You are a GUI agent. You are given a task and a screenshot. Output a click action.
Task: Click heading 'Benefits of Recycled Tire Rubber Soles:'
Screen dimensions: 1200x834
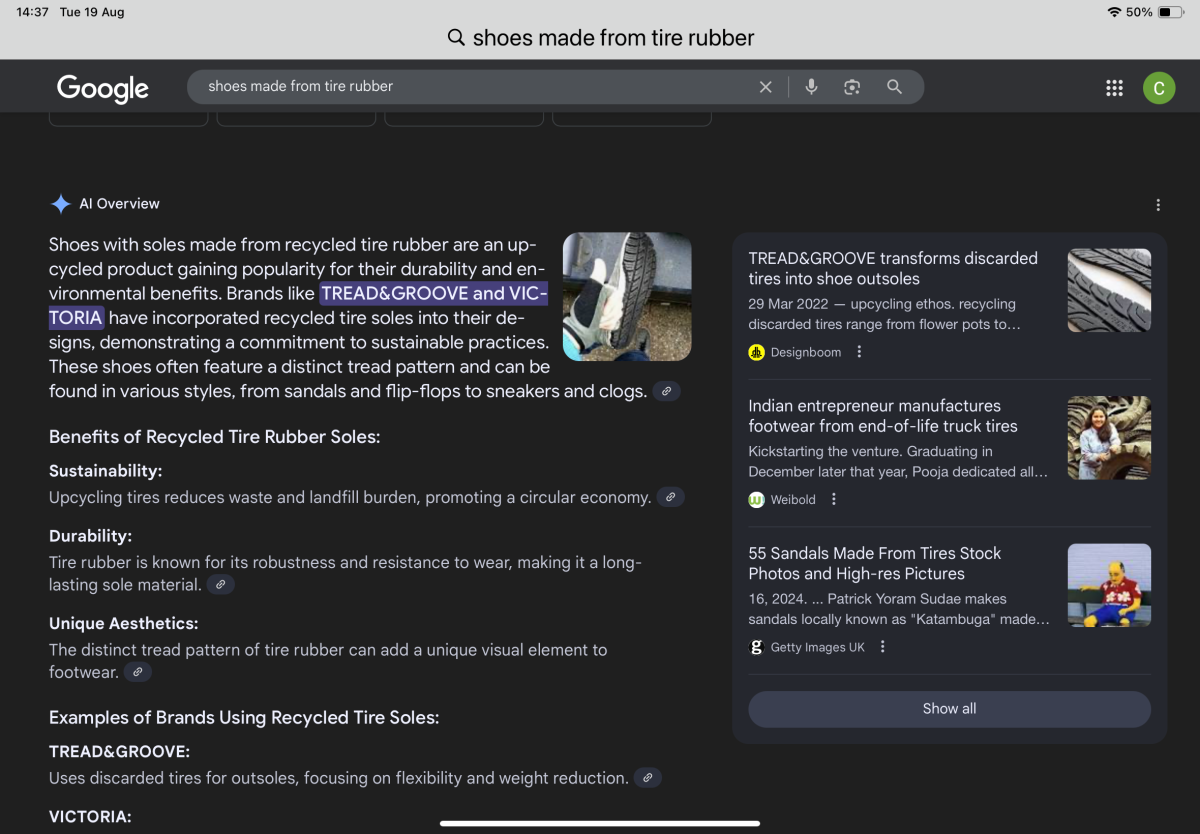pos(215,437)
